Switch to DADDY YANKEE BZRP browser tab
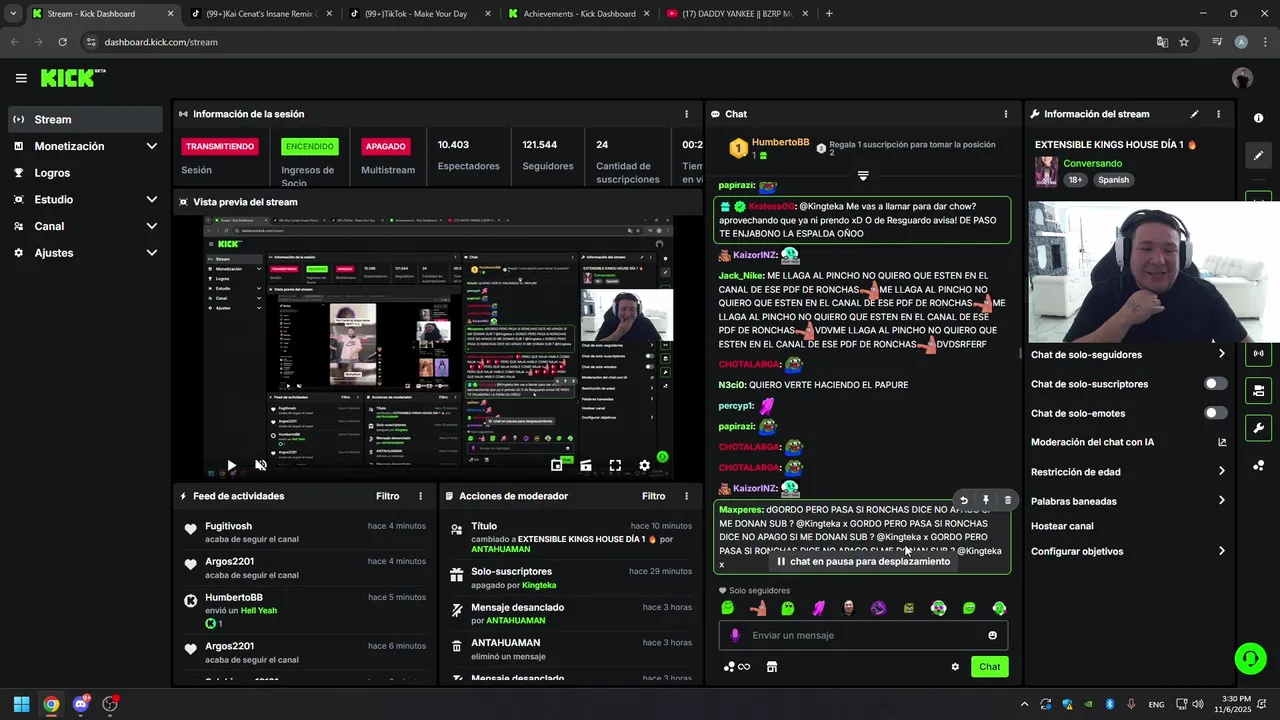The image size is (1280, 720). pos(738,14)
